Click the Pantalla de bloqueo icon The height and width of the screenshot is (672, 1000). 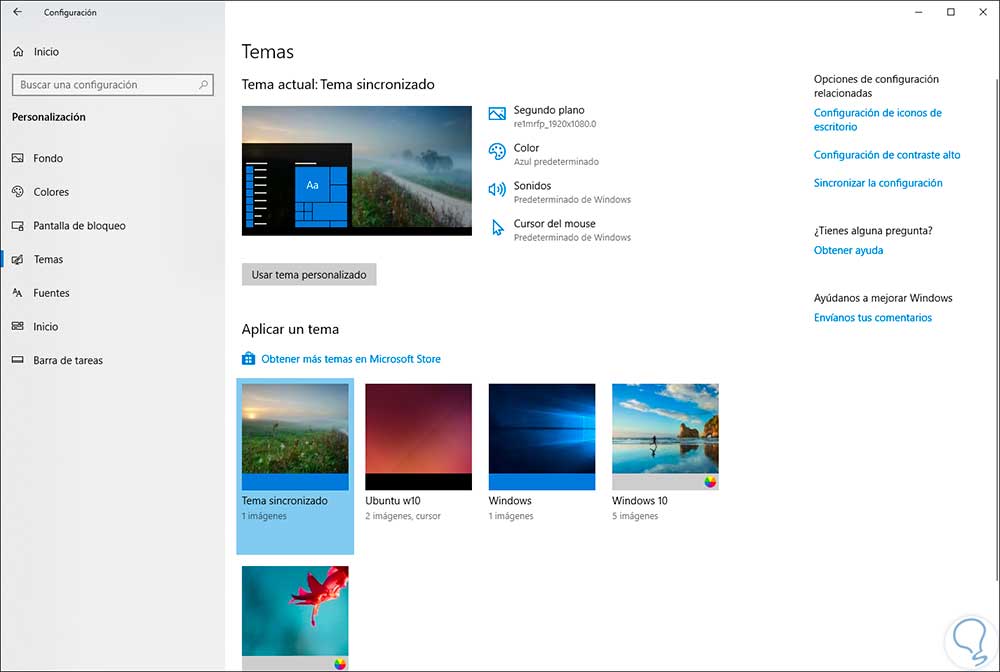point(18,226)
